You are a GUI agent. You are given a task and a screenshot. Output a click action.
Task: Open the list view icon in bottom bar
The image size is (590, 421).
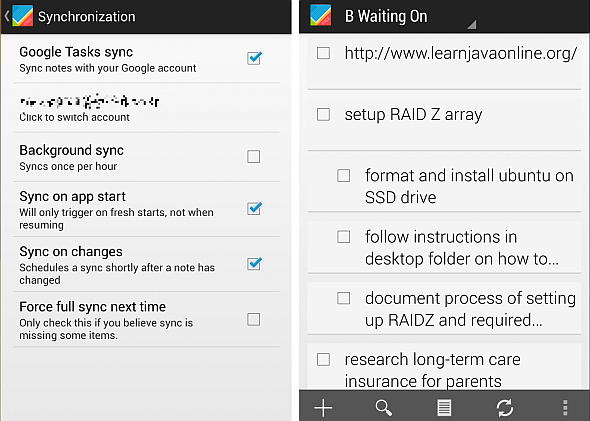click(444, 407)
